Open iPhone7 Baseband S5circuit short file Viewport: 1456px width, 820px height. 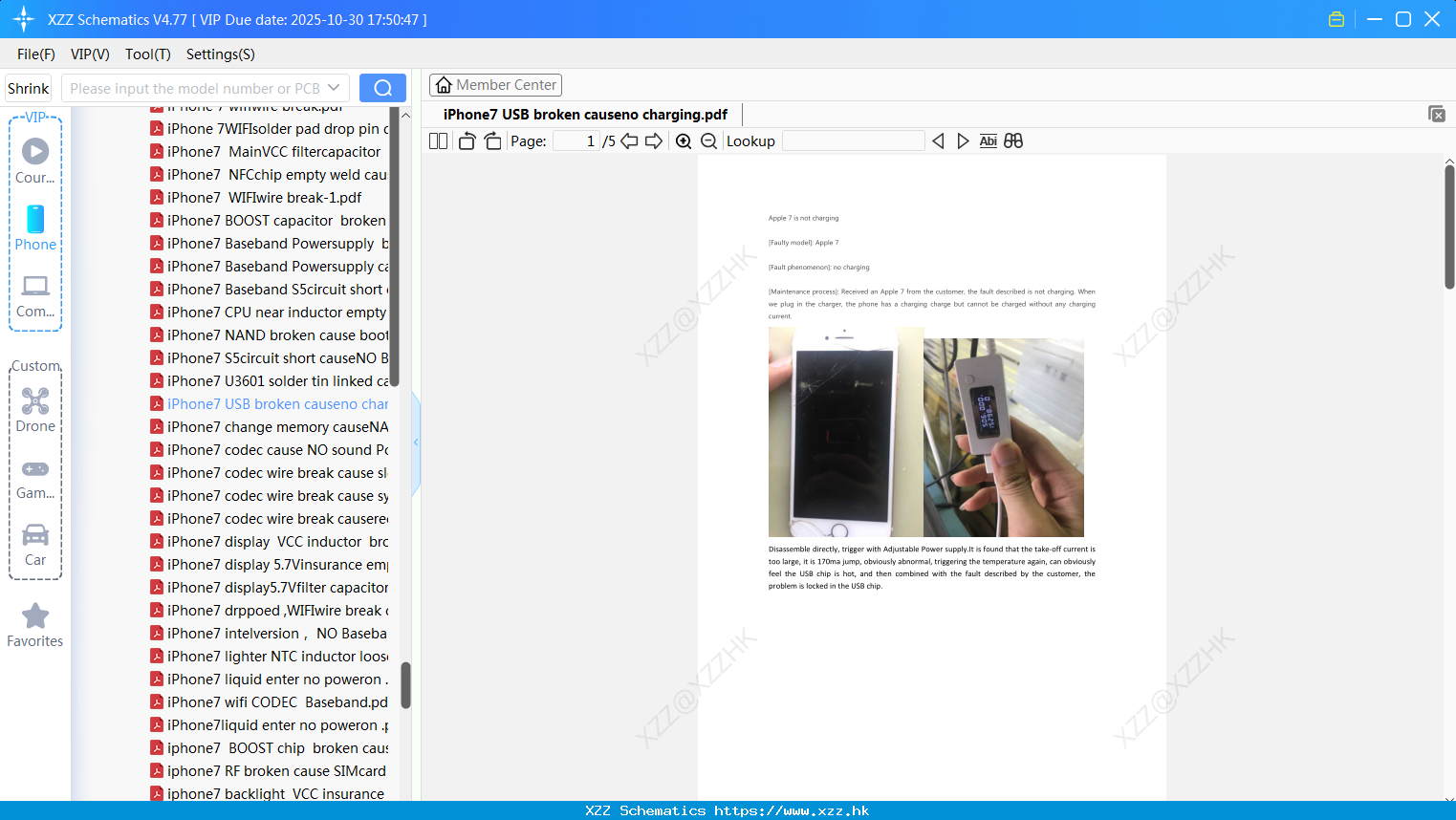pos(269,289)
